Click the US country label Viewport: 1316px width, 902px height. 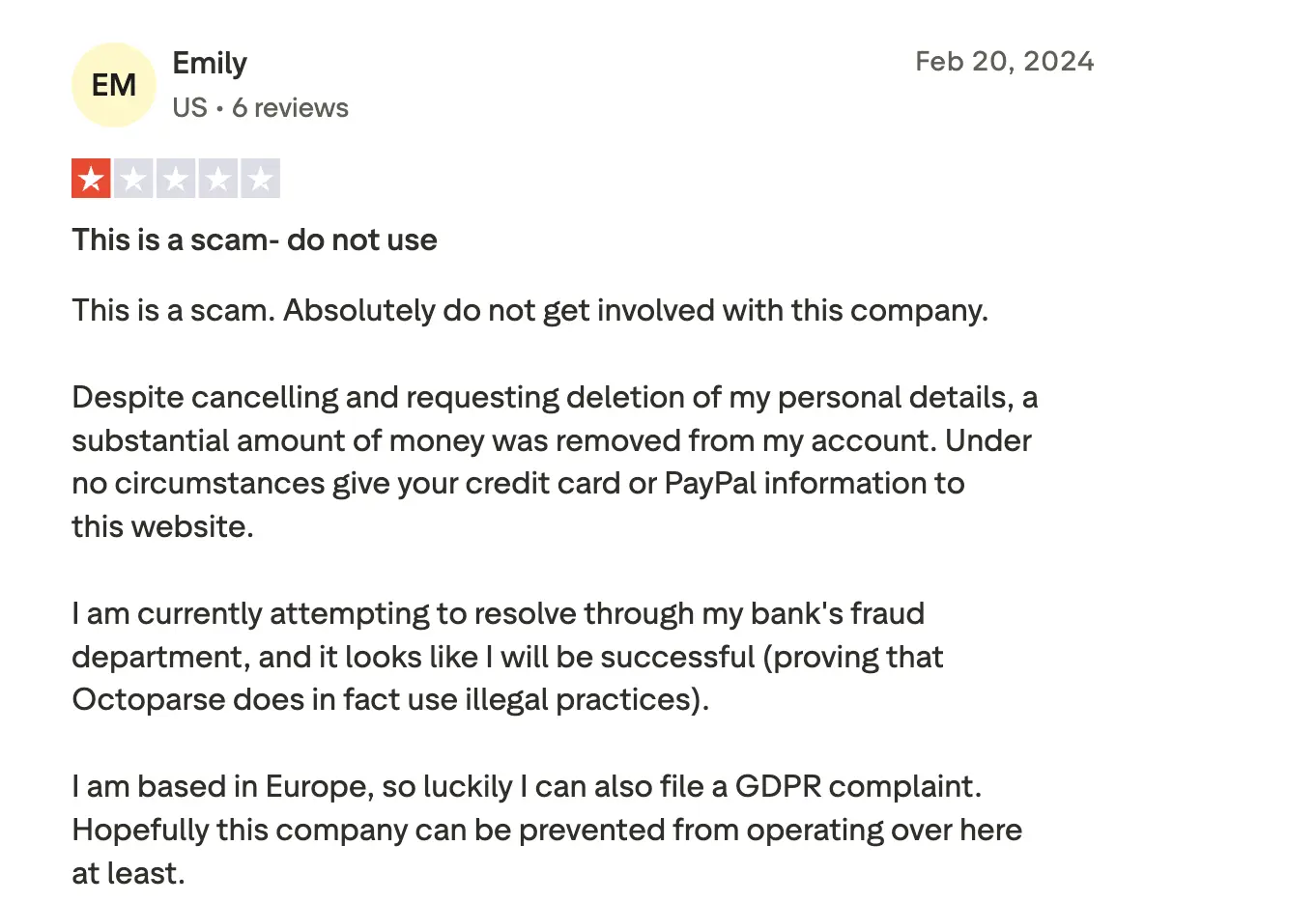point(189,108)
